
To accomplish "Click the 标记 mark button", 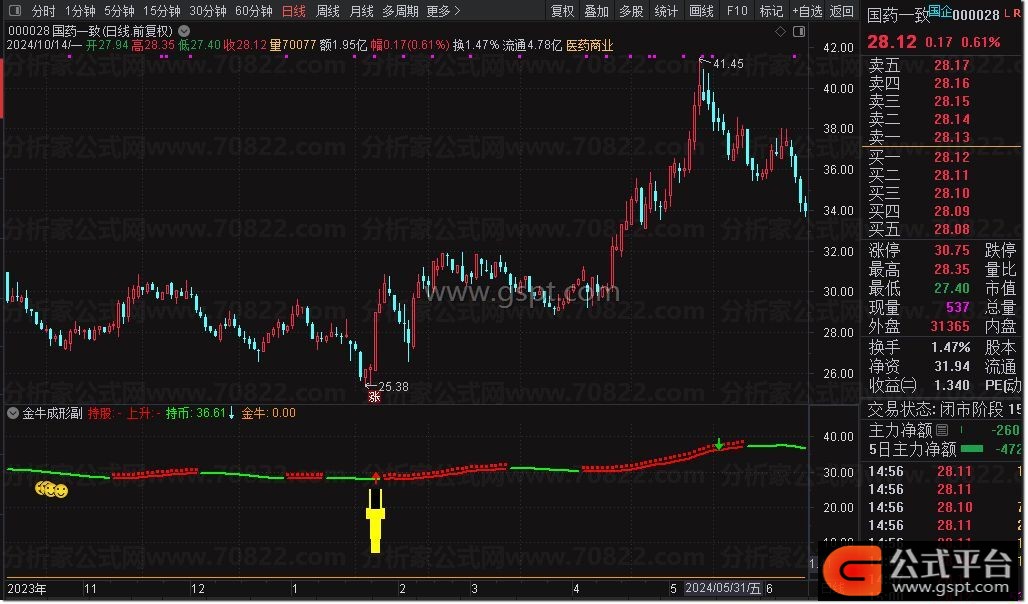I will (x=771, y=11).
